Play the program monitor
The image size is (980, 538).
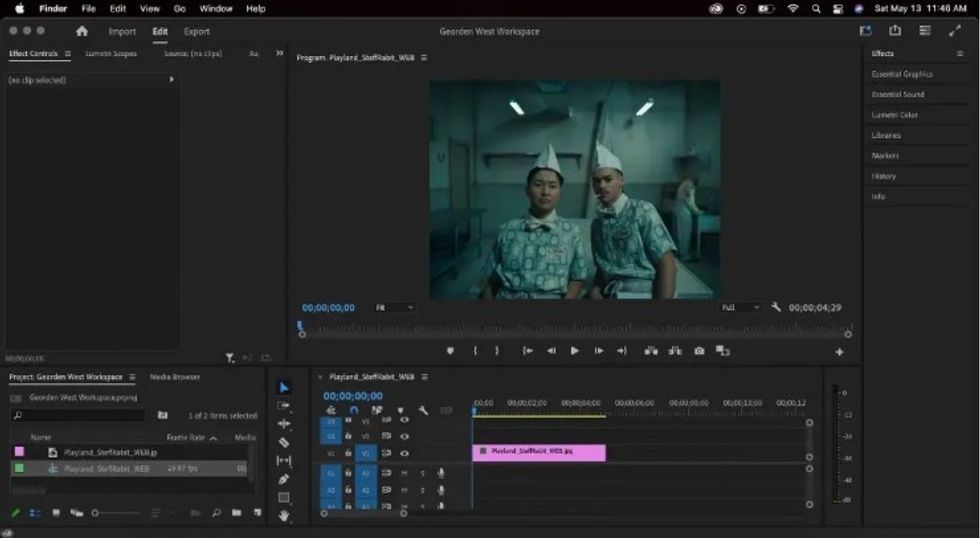(x=574, y=351)
